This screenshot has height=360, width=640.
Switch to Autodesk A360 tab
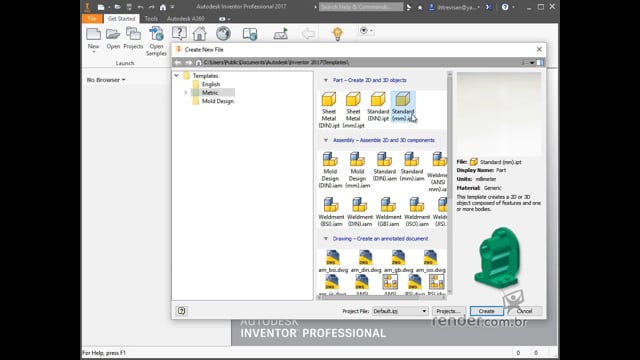click(x=186, y=19)
